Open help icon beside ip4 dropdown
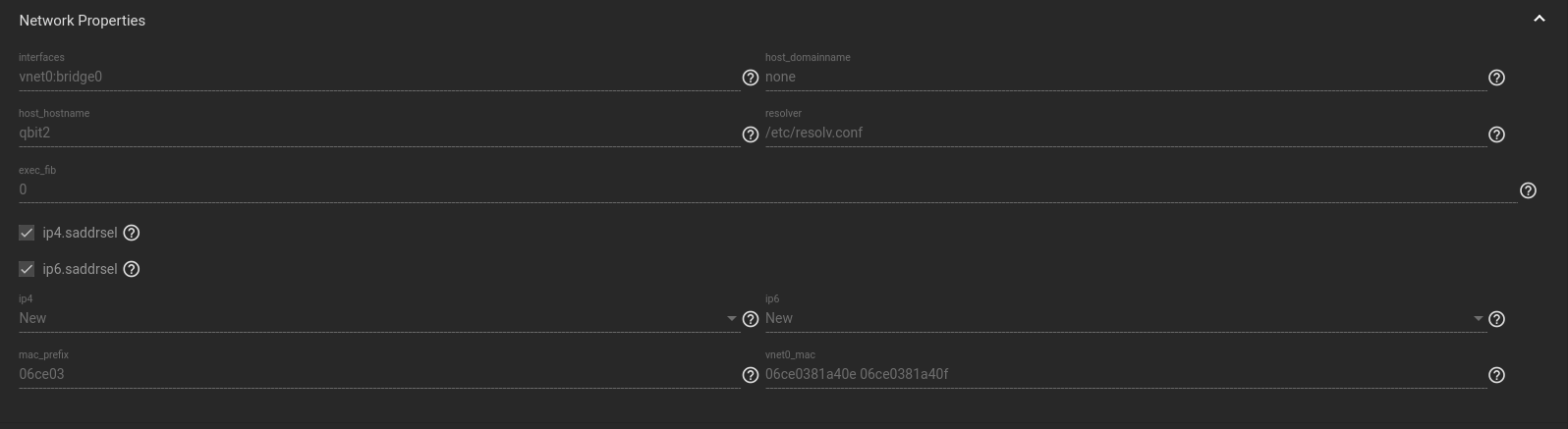The image size is (1568, 429). point(751,319)
